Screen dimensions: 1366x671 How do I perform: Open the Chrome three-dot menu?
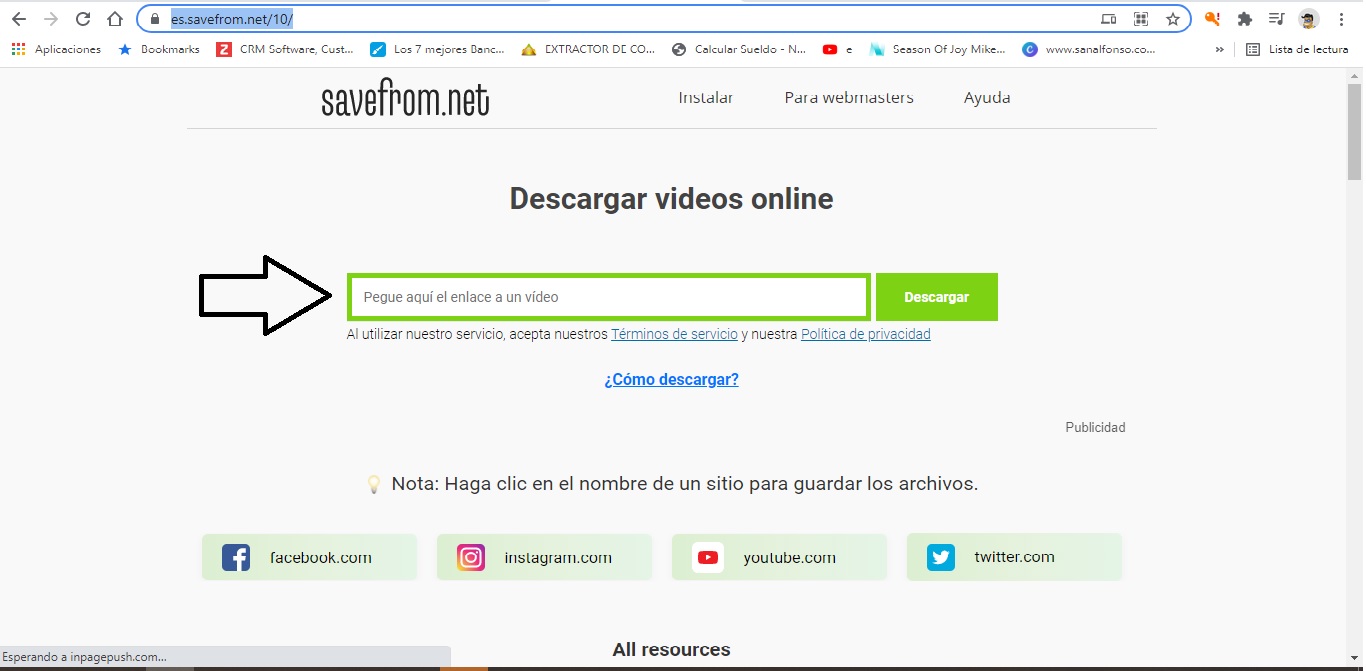(1341, 19)
